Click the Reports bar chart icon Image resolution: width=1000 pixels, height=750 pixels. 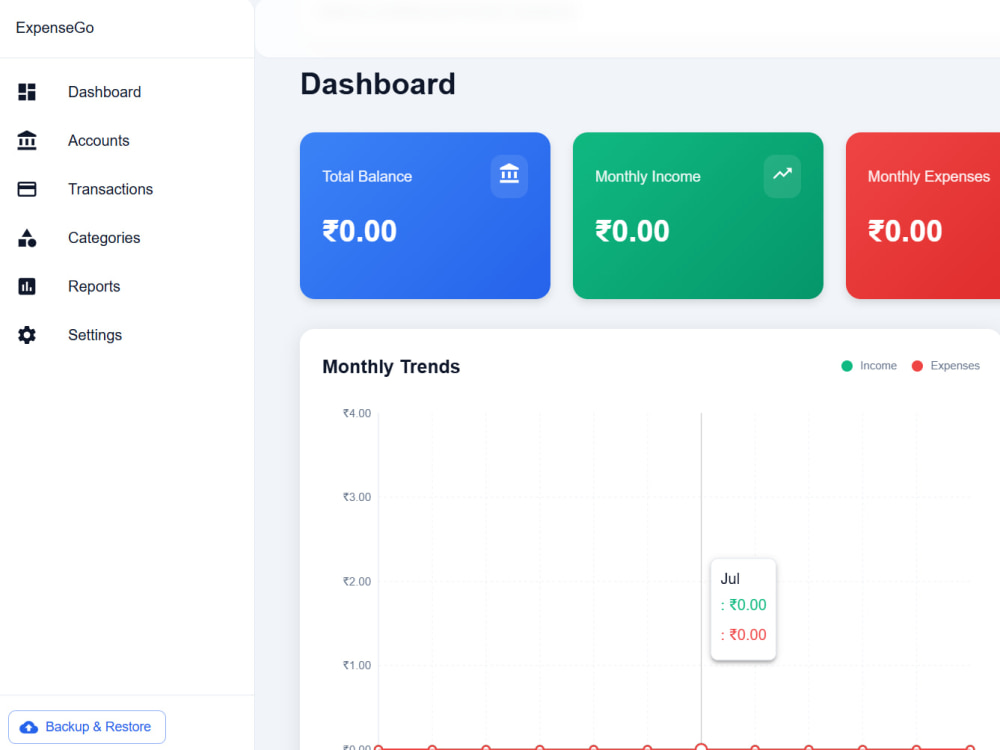point(27,286)
